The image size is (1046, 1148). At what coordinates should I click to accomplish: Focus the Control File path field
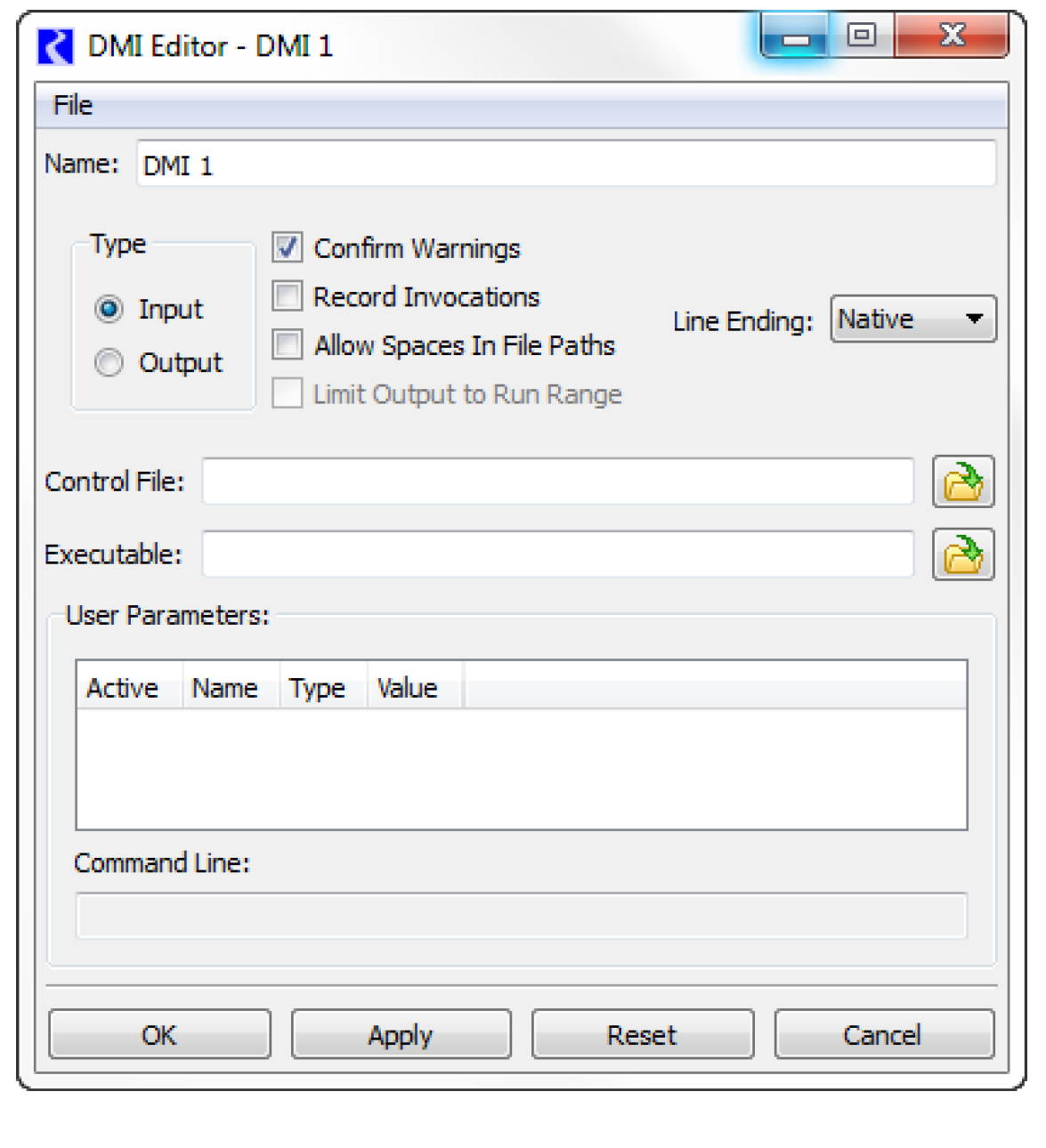coord(557,481)
